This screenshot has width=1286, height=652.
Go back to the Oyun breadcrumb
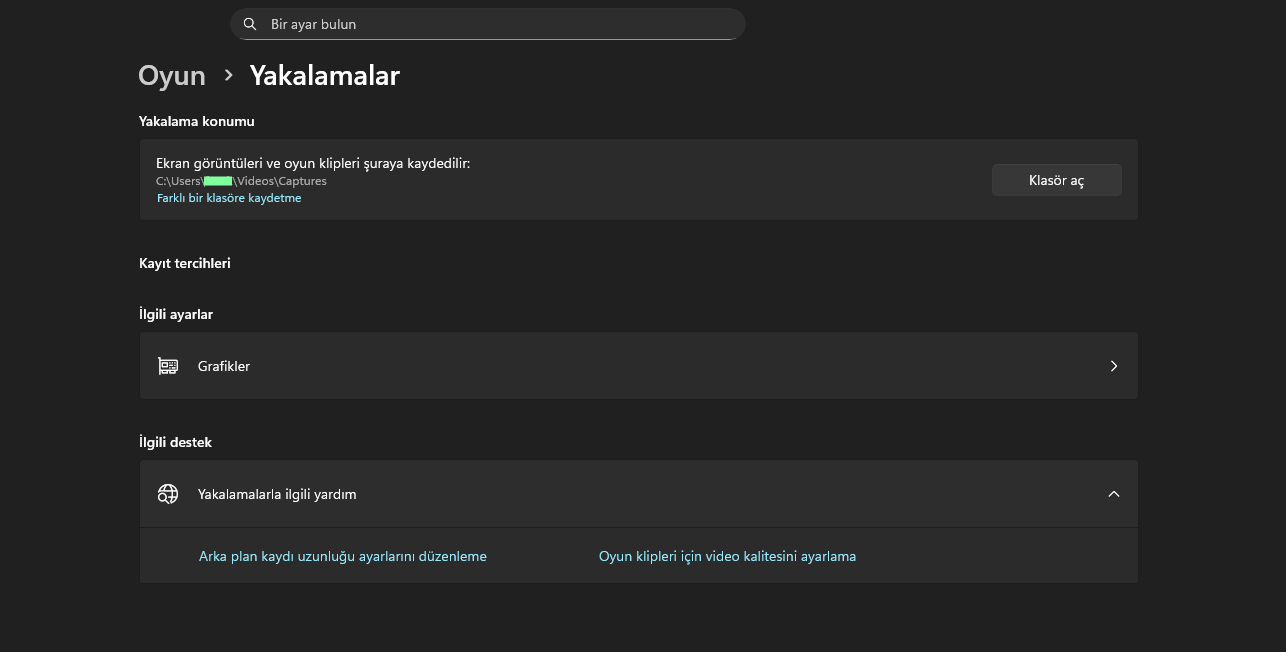[x=172, y=76]
